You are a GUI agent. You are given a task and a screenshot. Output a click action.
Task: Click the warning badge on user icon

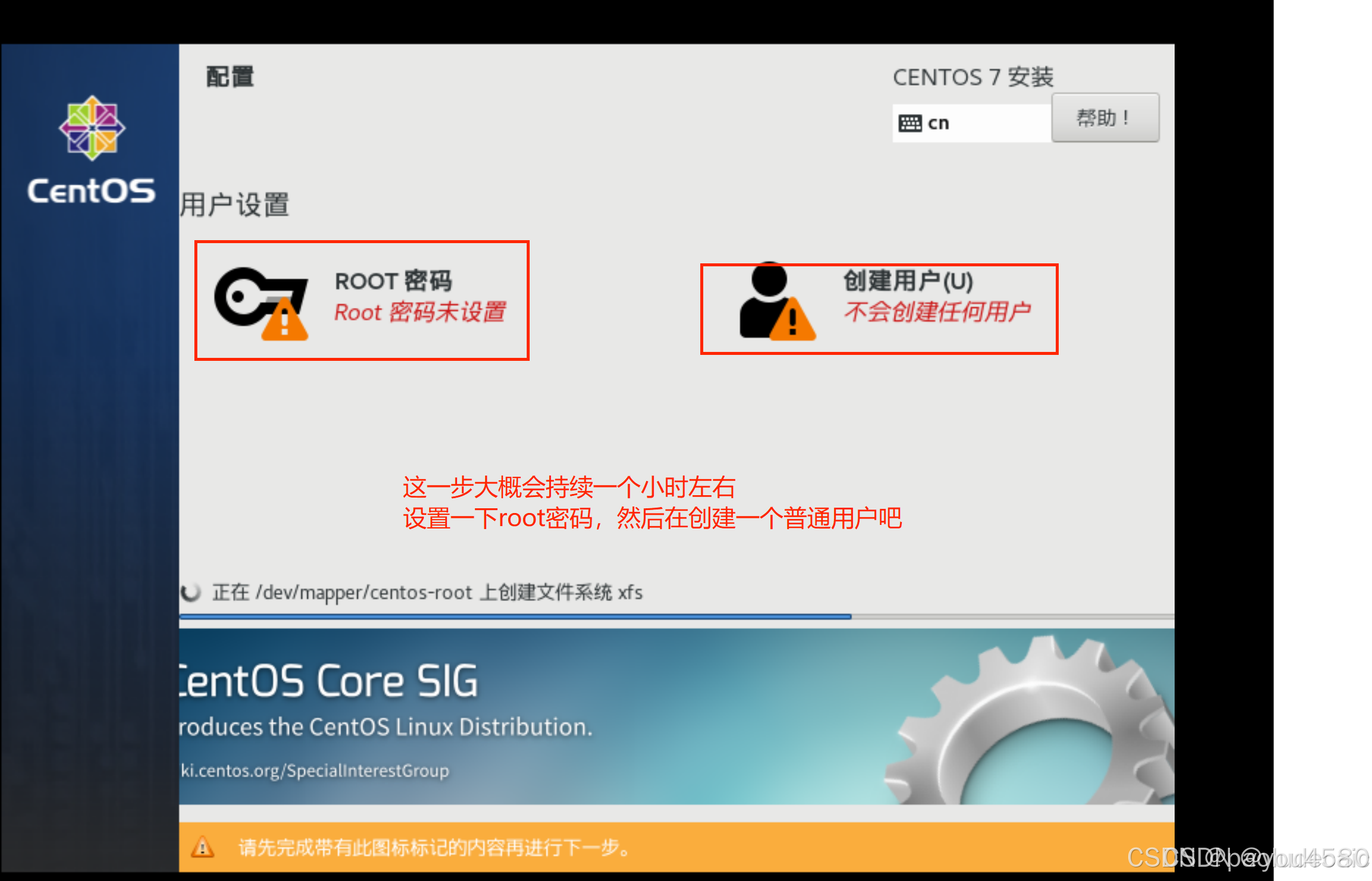(792, 322)
